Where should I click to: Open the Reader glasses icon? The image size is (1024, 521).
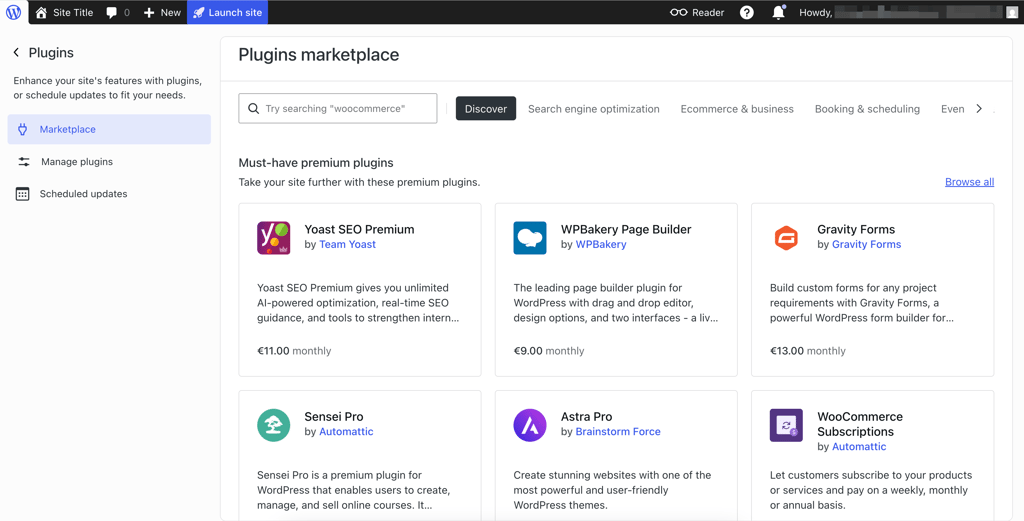tap(679, 12)
